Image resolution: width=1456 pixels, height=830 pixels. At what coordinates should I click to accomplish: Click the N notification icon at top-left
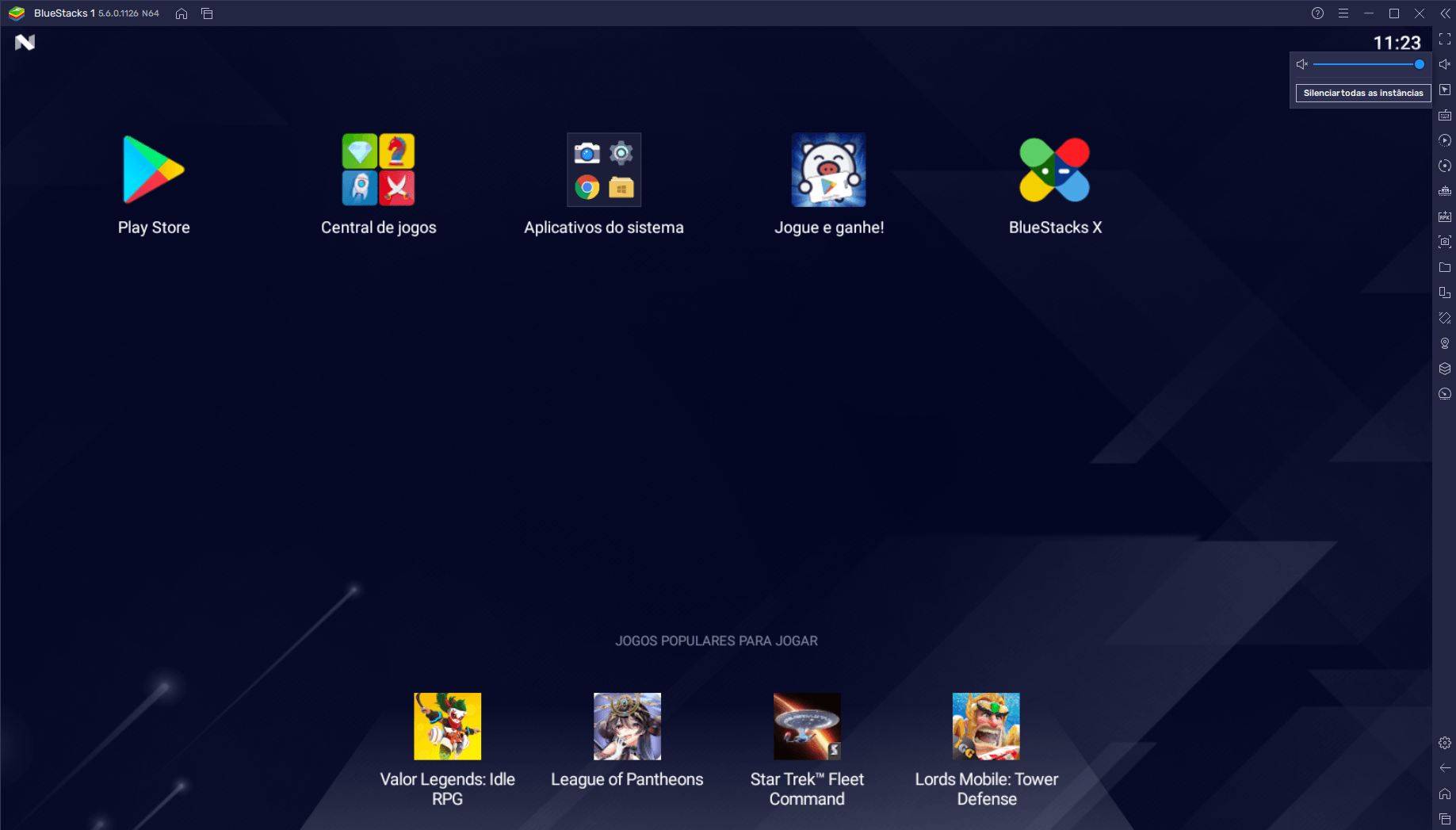click(x=25, y=42)
